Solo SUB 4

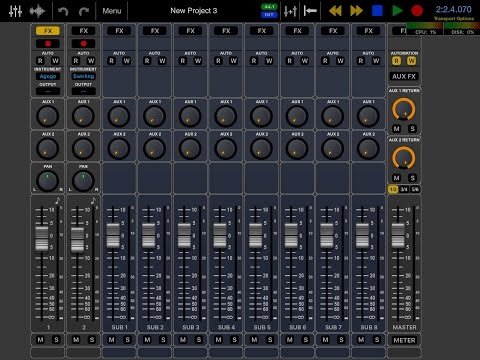pyautogui.click(x=234, y=340)
